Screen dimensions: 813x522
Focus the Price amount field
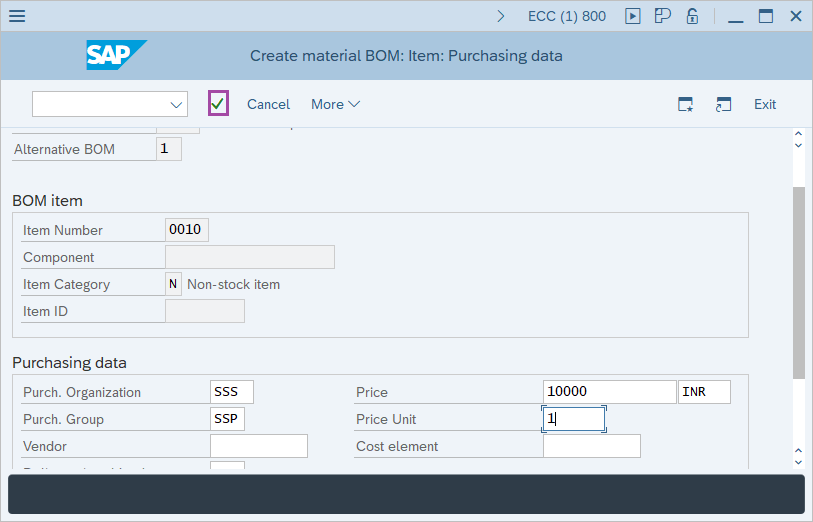click(610, 392)
